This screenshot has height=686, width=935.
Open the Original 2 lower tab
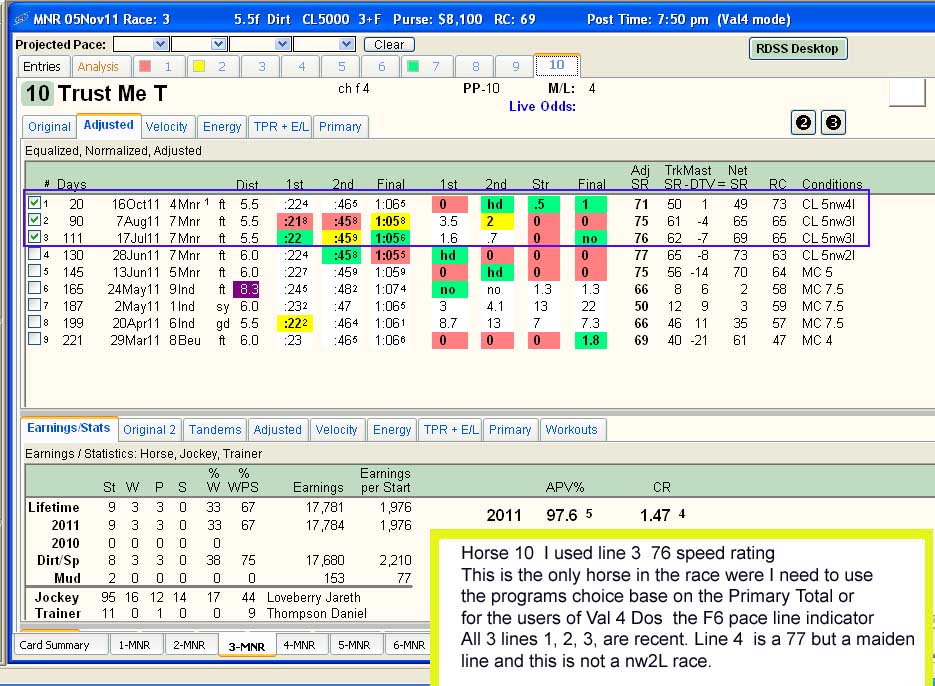point(149,429)
